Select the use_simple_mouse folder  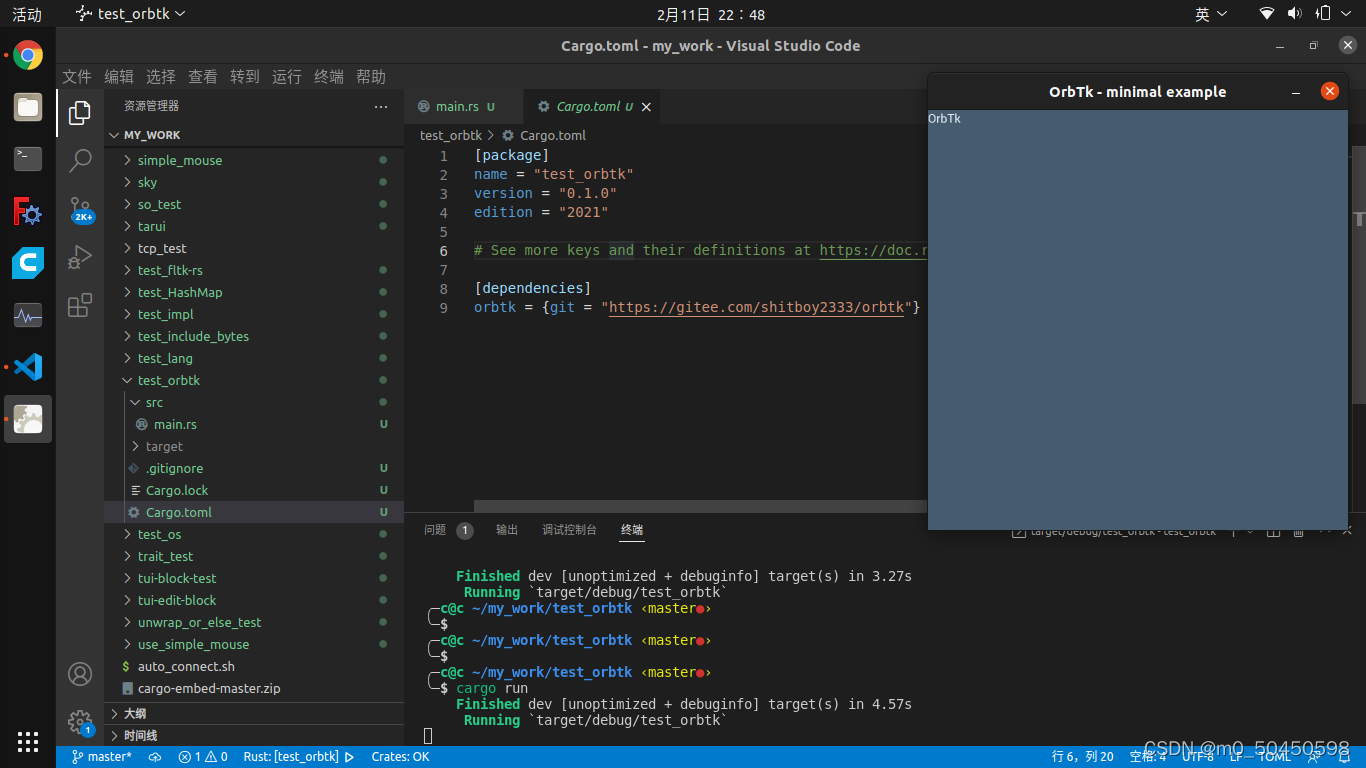(193, 645)
